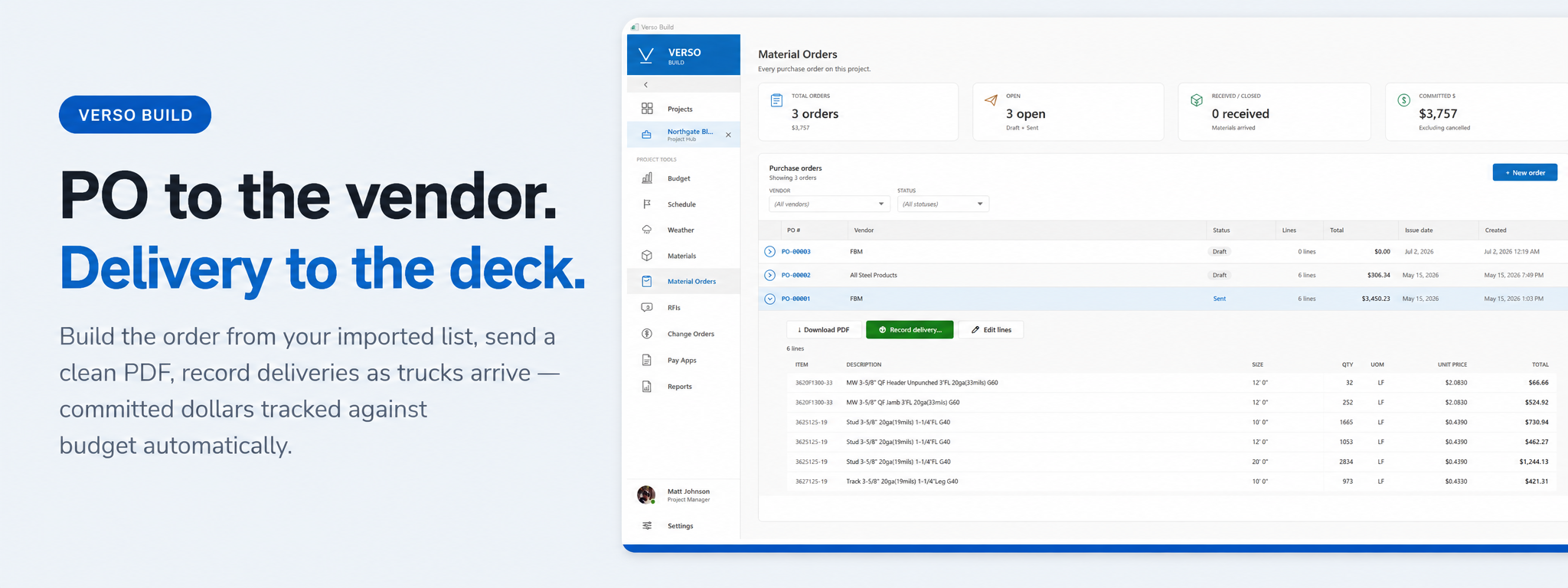Sort by the Vendor column header
This screenshot has height=588, width=1568.
coord(864,230)
